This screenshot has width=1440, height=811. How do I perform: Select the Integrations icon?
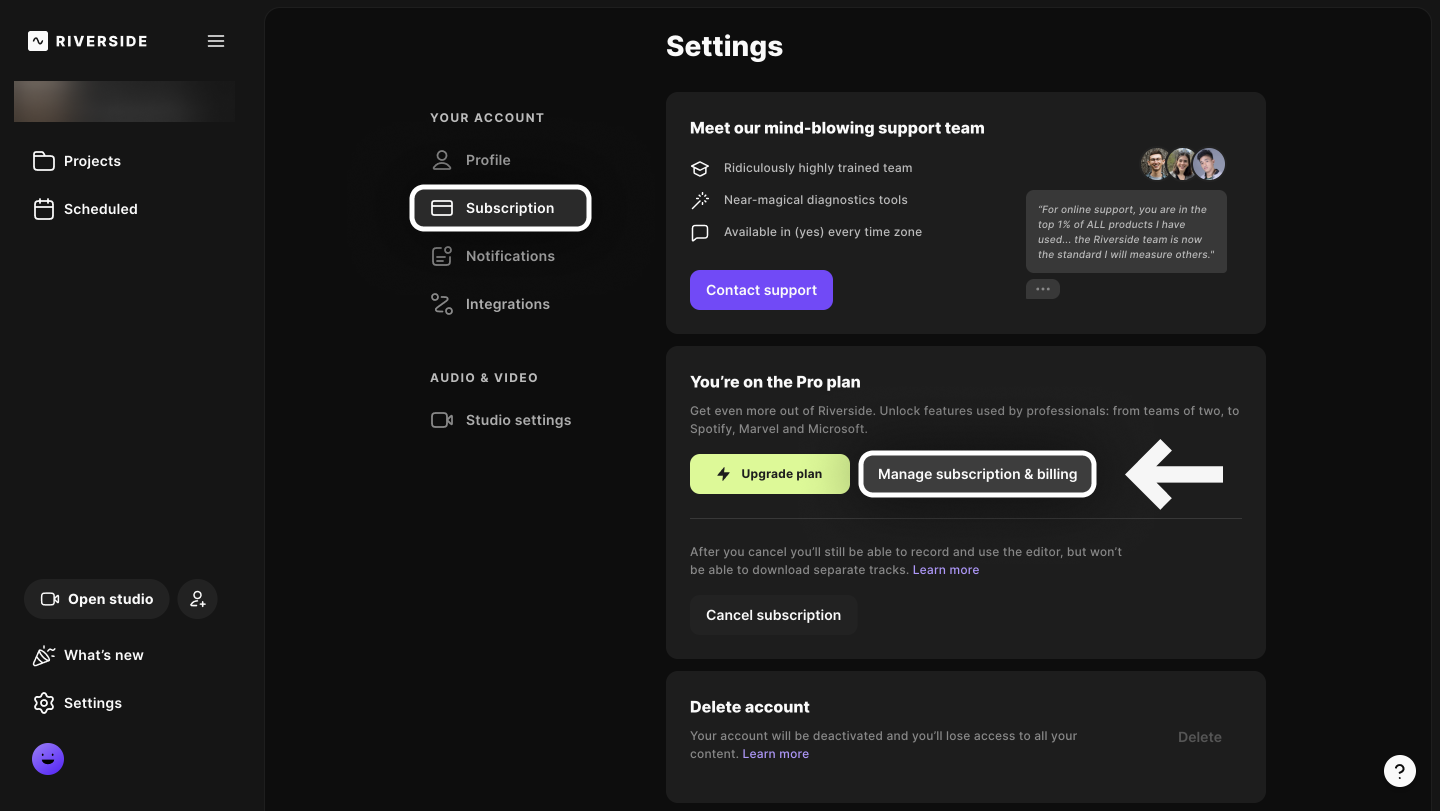coord(442,303)
